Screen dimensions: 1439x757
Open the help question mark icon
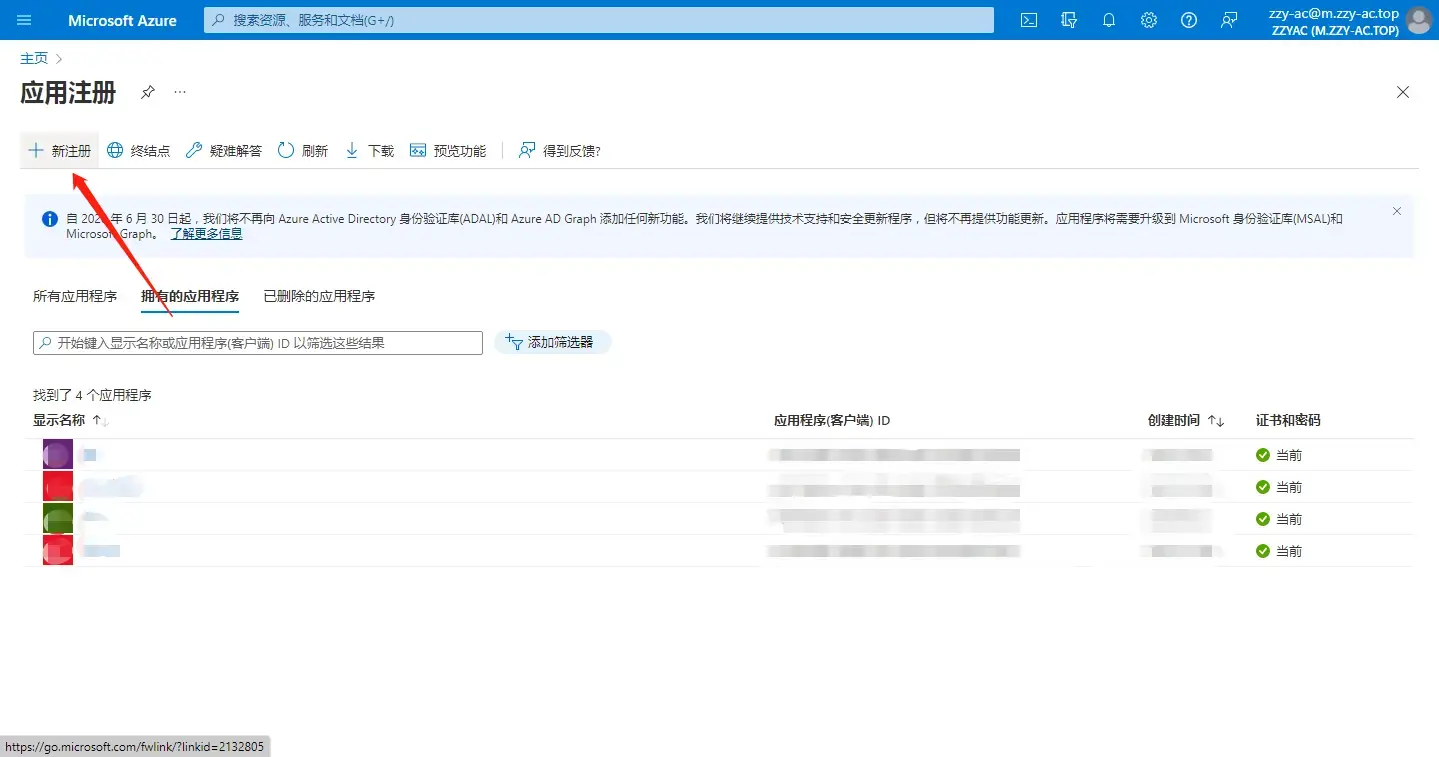click(1189, 20)
